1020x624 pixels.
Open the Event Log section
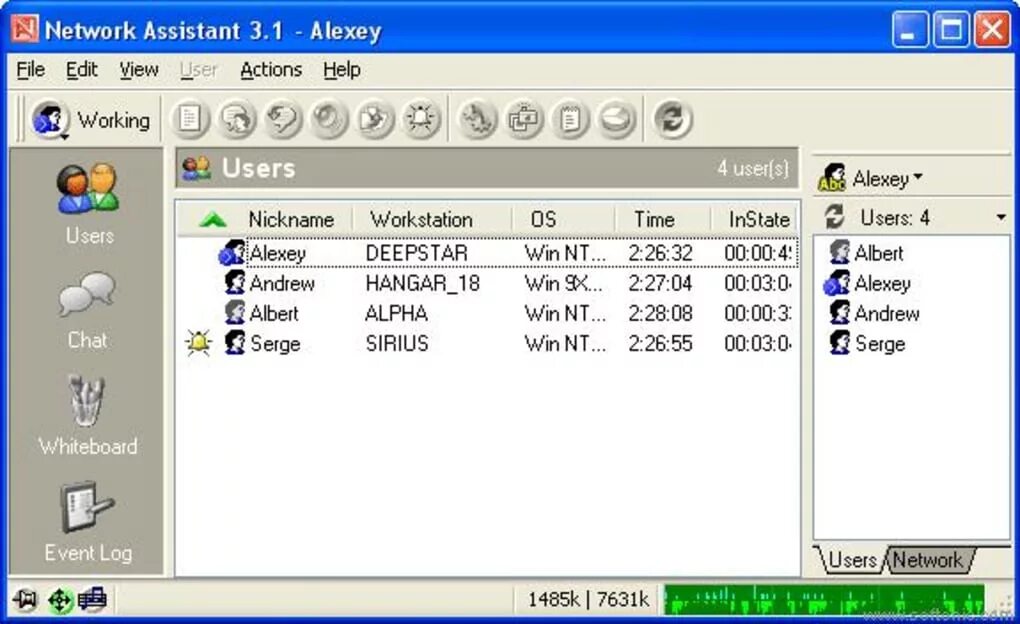tap(88, 522)
